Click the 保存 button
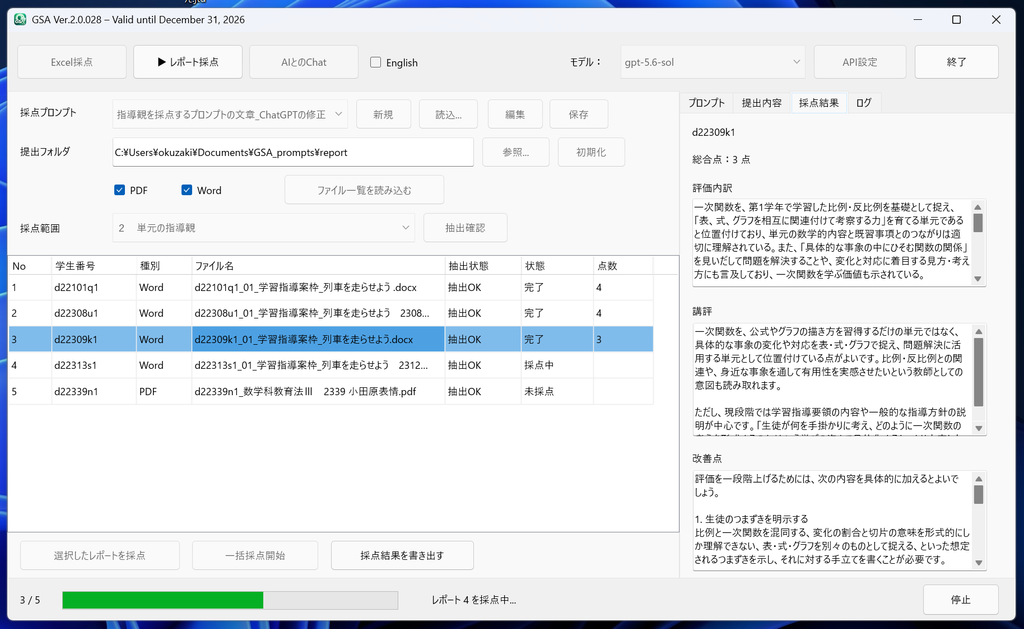 pos(579,114)
